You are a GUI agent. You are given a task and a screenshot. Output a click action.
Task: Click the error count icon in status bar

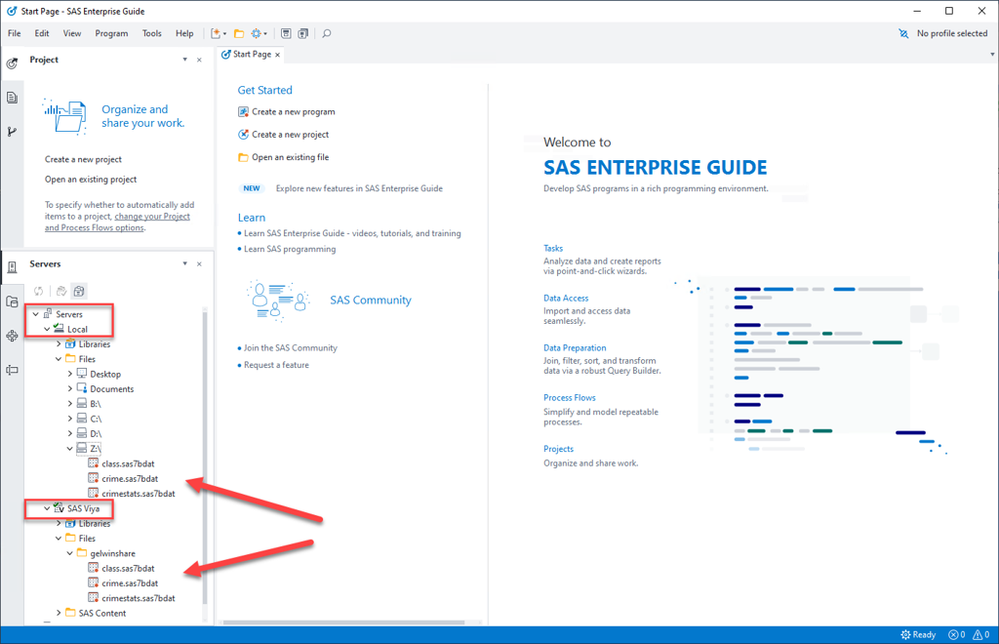coord(953,634)
